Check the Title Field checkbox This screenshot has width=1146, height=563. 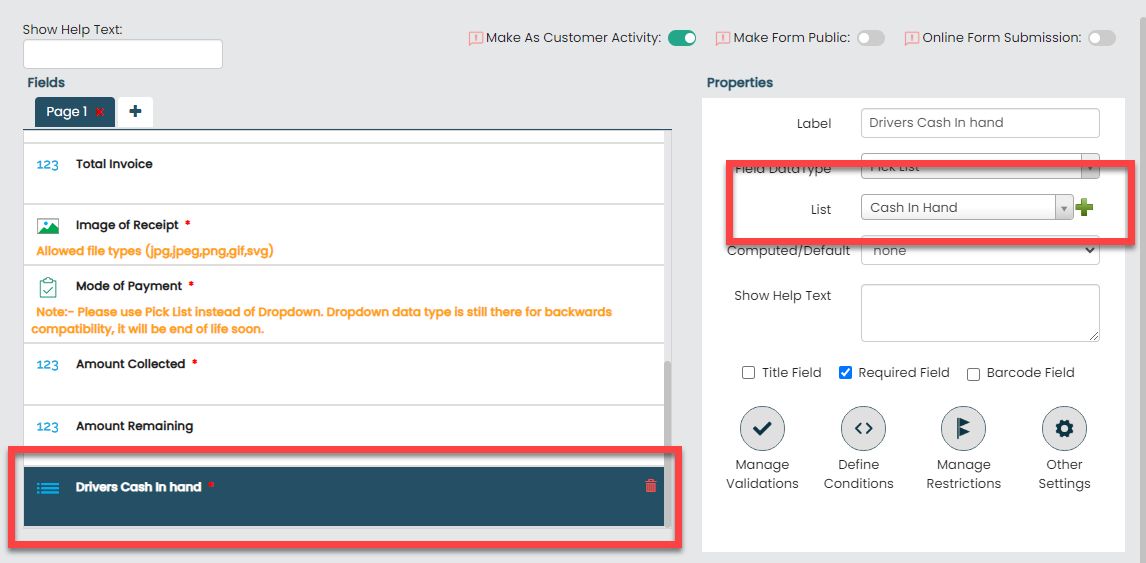748,373
